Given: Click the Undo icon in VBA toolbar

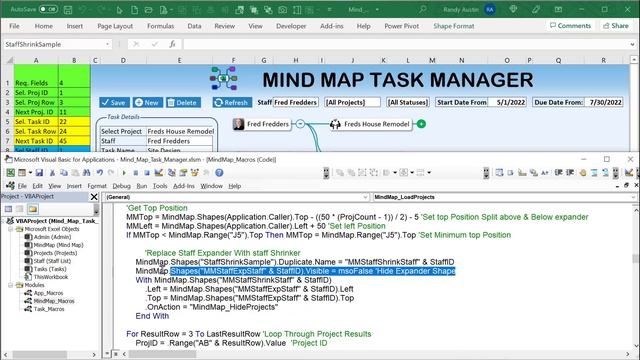Looking at the screenshot, I should 100,173.
